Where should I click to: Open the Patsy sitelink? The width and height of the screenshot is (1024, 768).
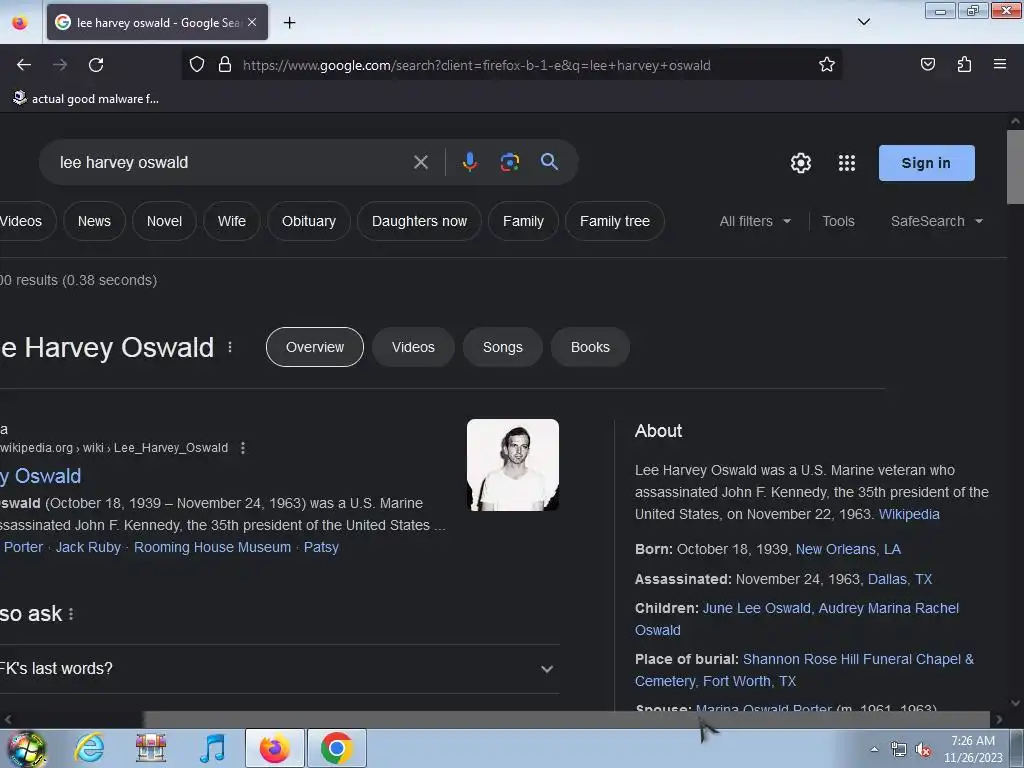[x=321, y=547]
